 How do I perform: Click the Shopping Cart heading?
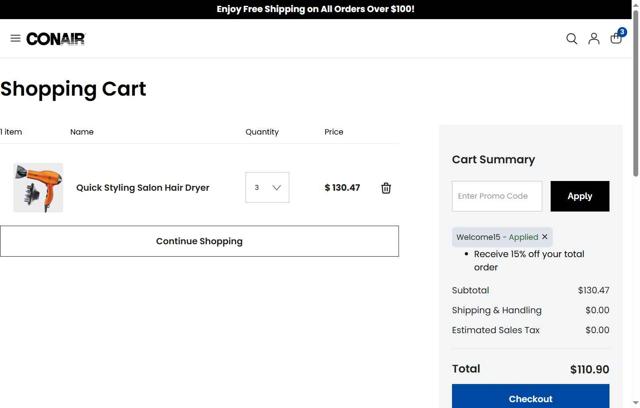tap(73, 89)
